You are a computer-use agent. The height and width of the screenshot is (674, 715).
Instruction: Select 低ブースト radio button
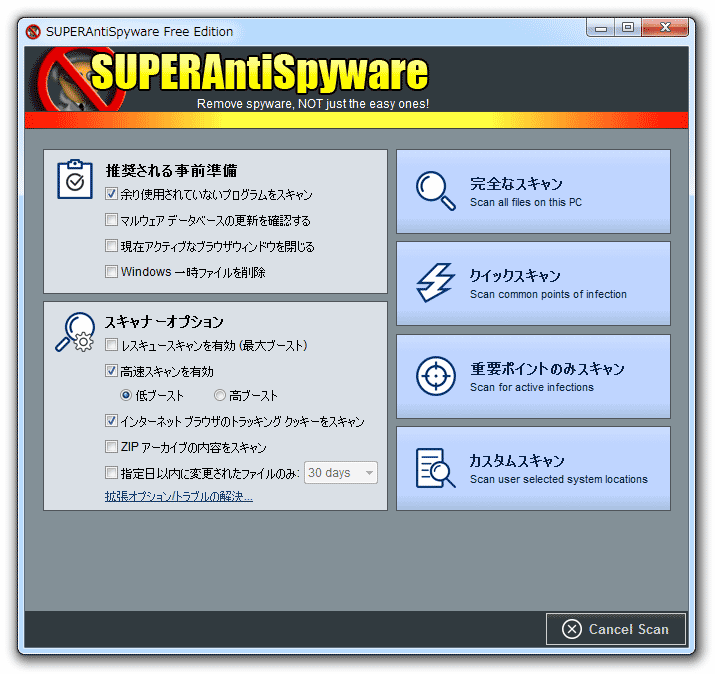(126, 395)
